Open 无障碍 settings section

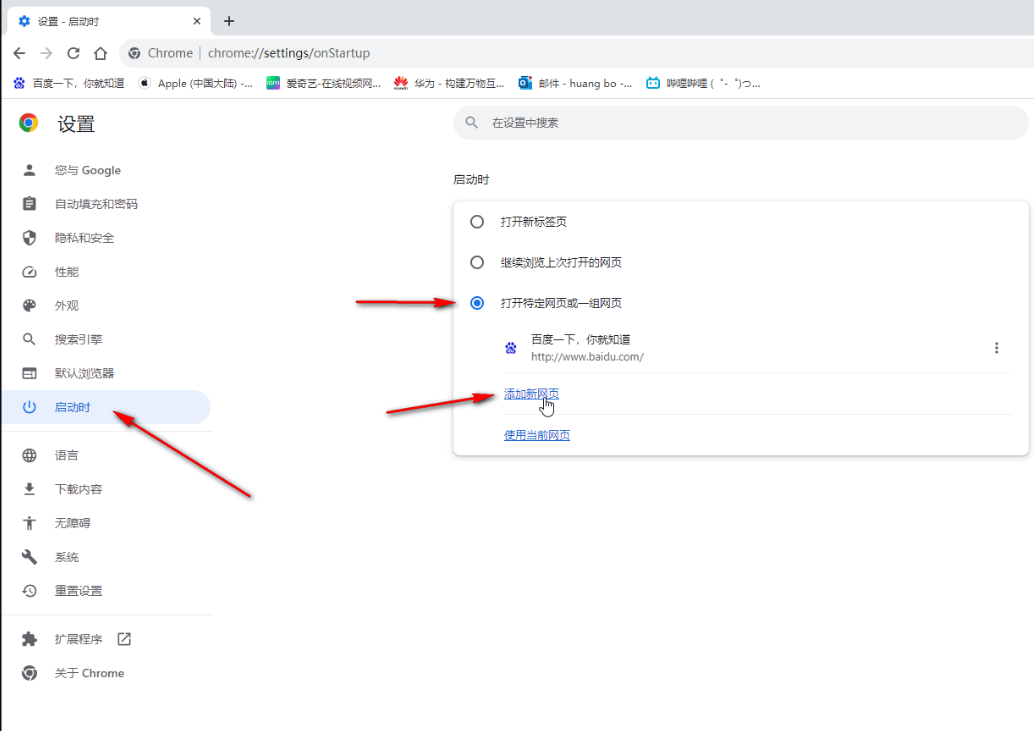point(106,523)
